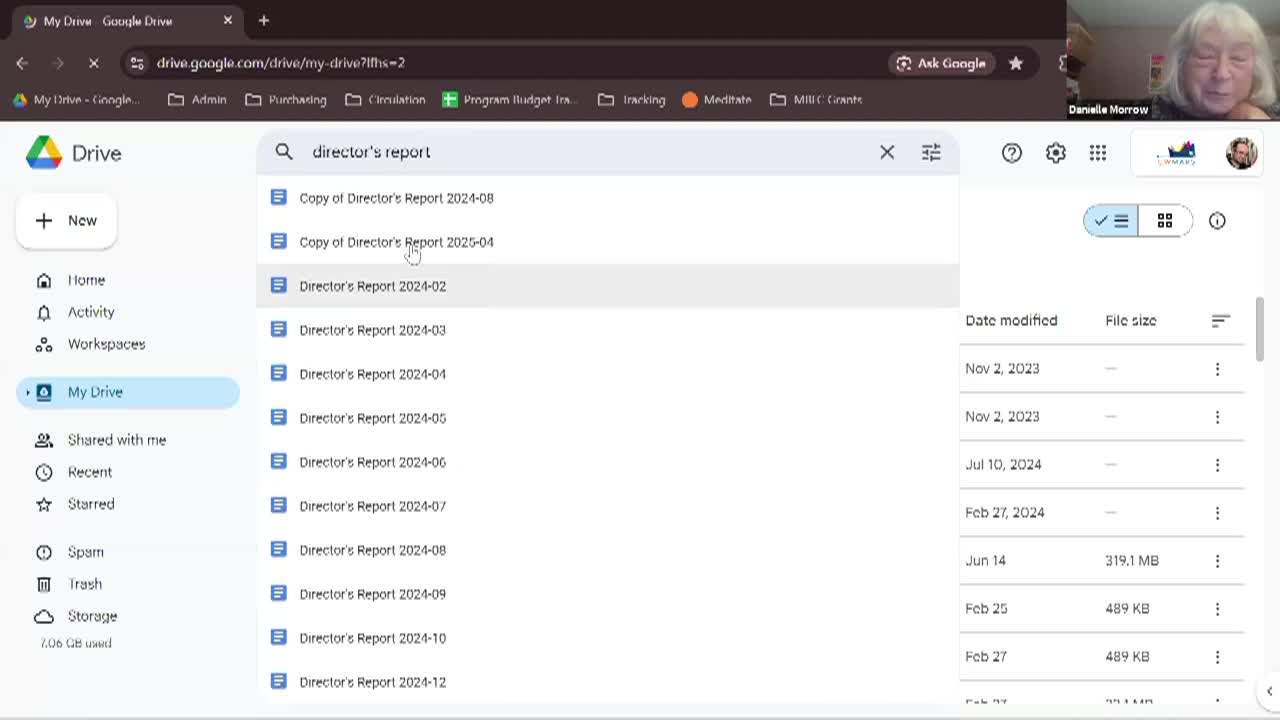The height and width of the screenshot is (720, 1280).
Task: Click the New button
Action: coord(66,221)
